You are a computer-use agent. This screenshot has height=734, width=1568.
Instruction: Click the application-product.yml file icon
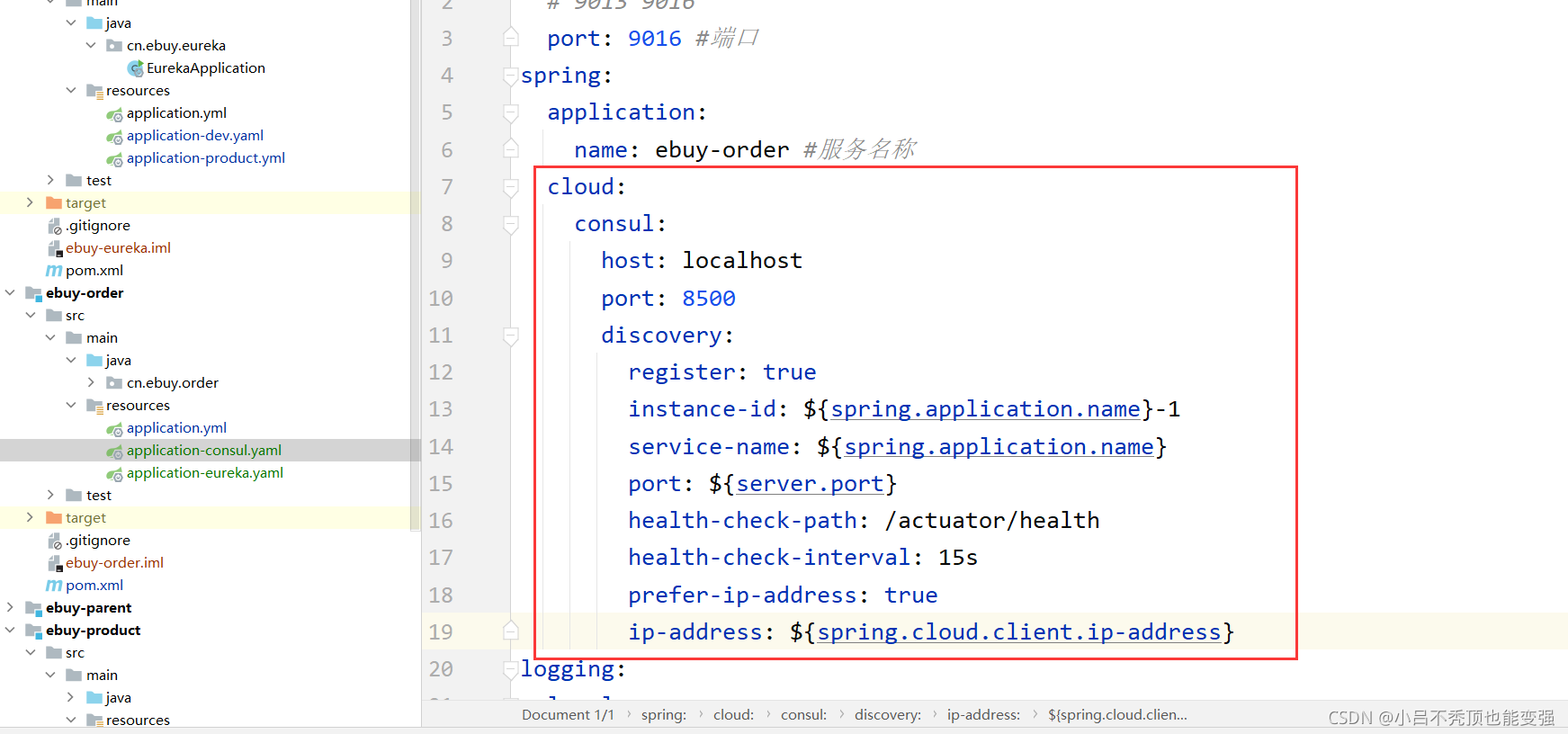pos(114,159)
